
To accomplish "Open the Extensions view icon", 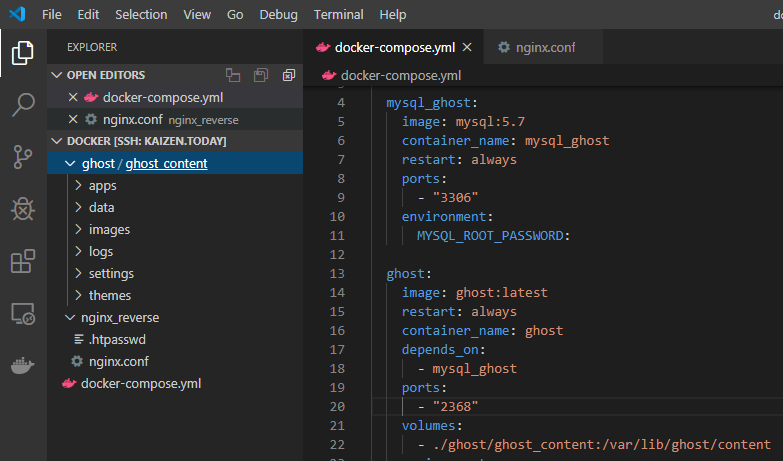I will 23,262.
